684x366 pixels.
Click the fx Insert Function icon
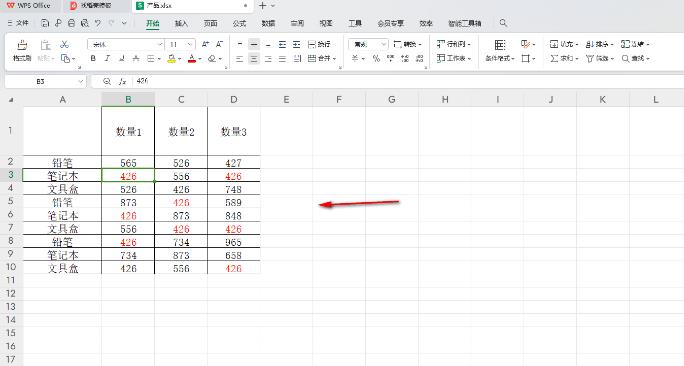click(x=123, y=81)
